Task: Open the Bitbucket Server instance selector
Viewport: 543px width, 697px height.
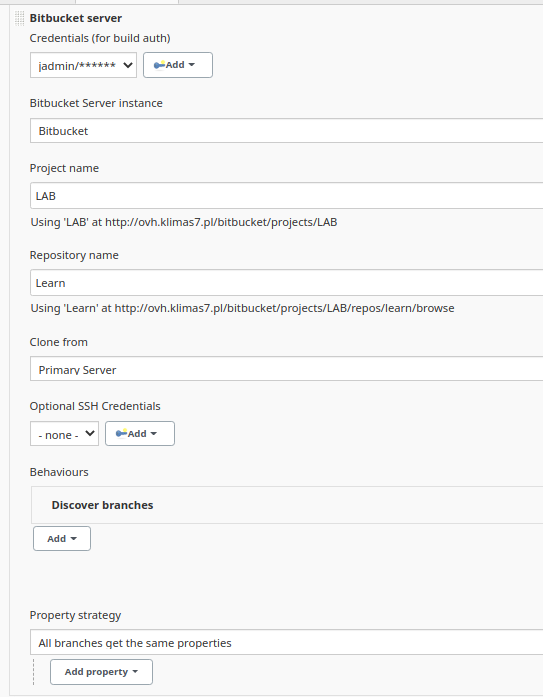Action: coord(287,131)
